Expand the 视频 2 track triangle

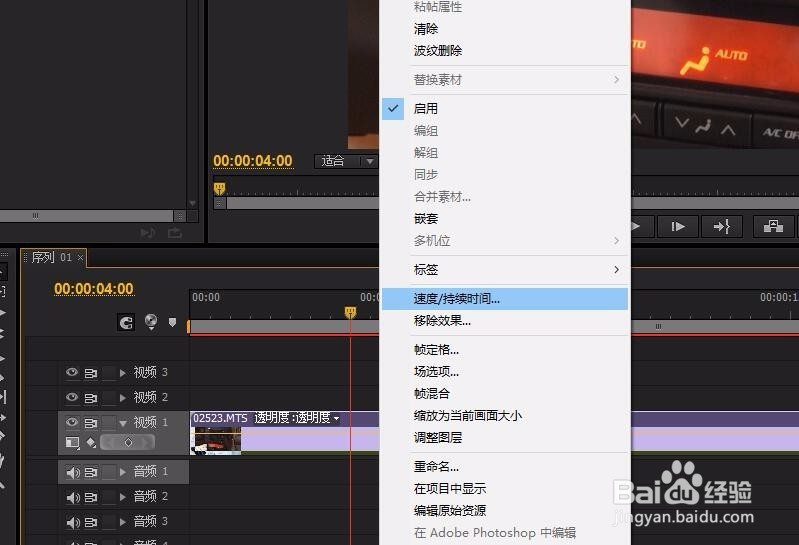122,398
